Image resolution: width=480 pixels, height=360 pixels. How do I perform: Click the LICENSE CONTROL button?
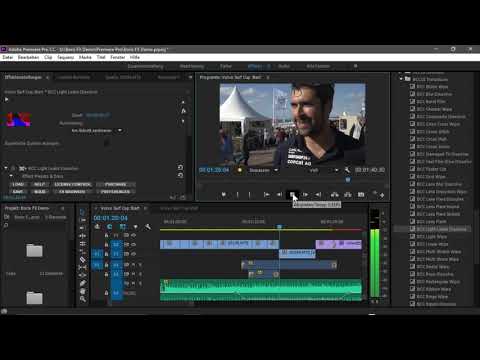coord(72,184)
